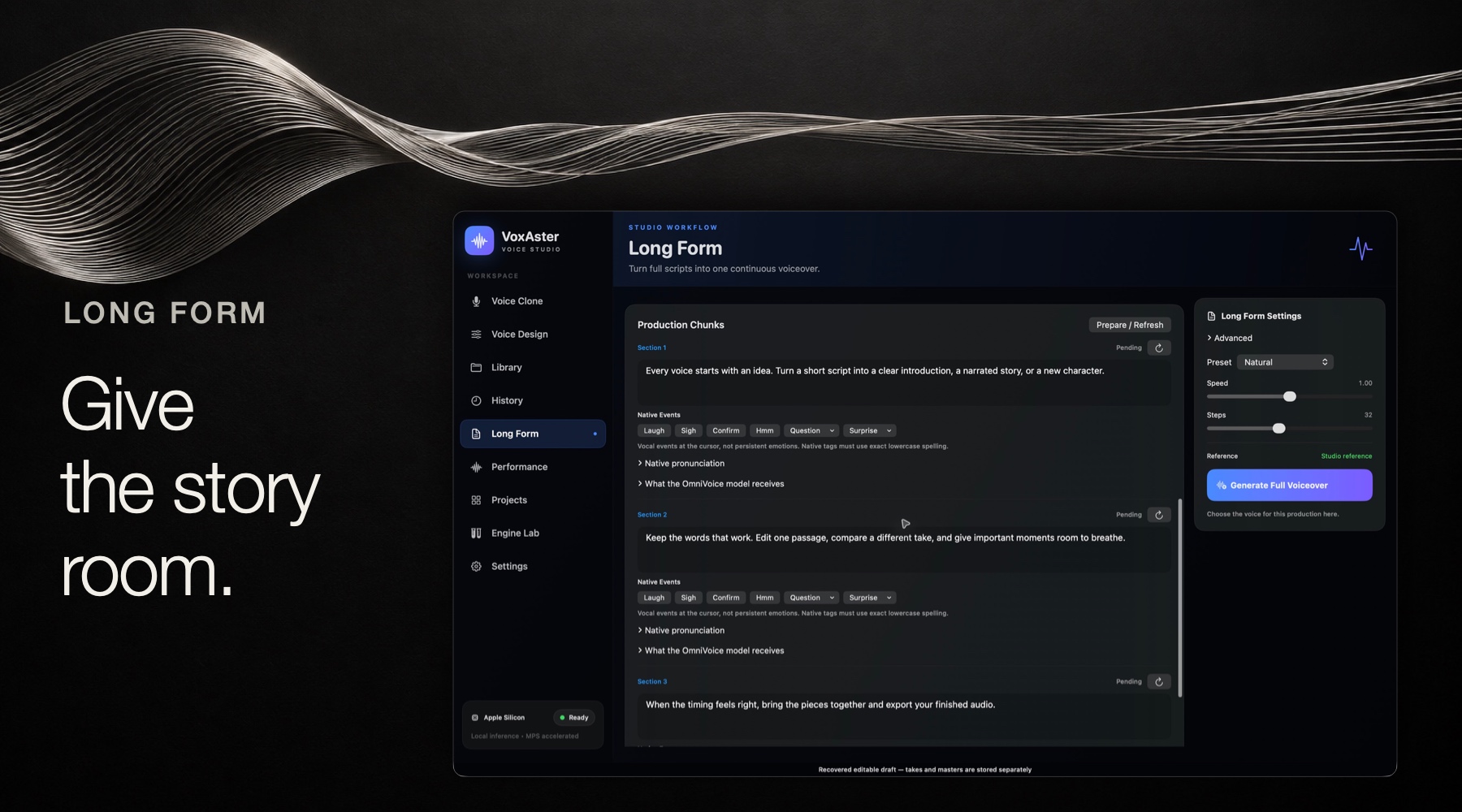The width and height of the screenshot is (1462, 812).
Task: Click the gear icon beside Settings
Action: [476, 567]
